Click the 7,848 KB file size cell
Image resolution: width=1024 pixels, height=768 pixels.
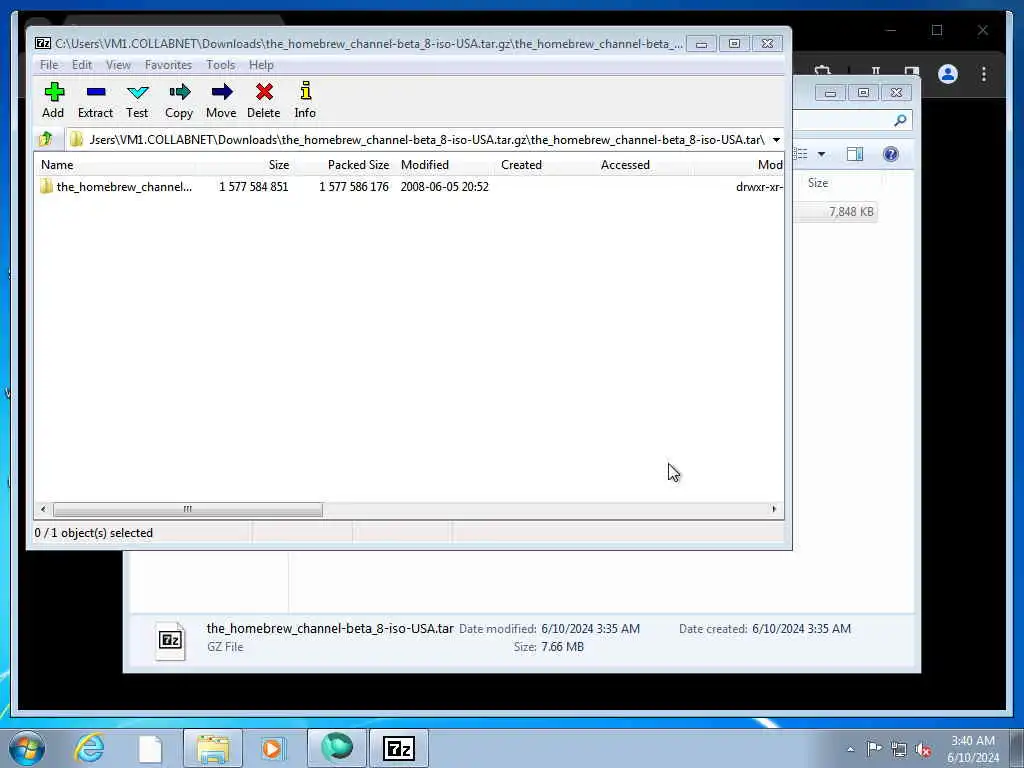[x=851, y=212]
